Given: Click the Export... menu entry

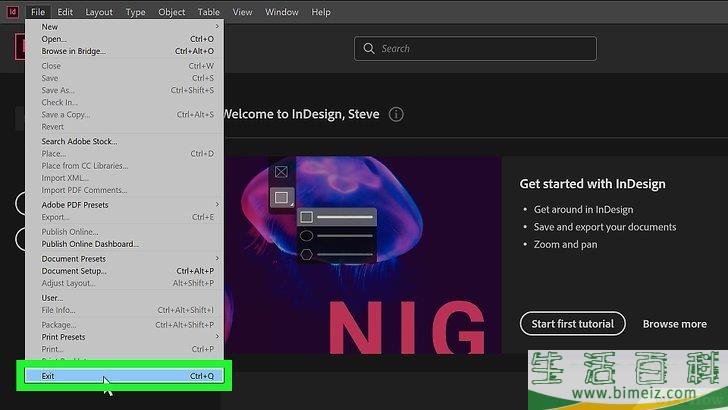Looking at the screenshot, I should click(x=124, y=217).
